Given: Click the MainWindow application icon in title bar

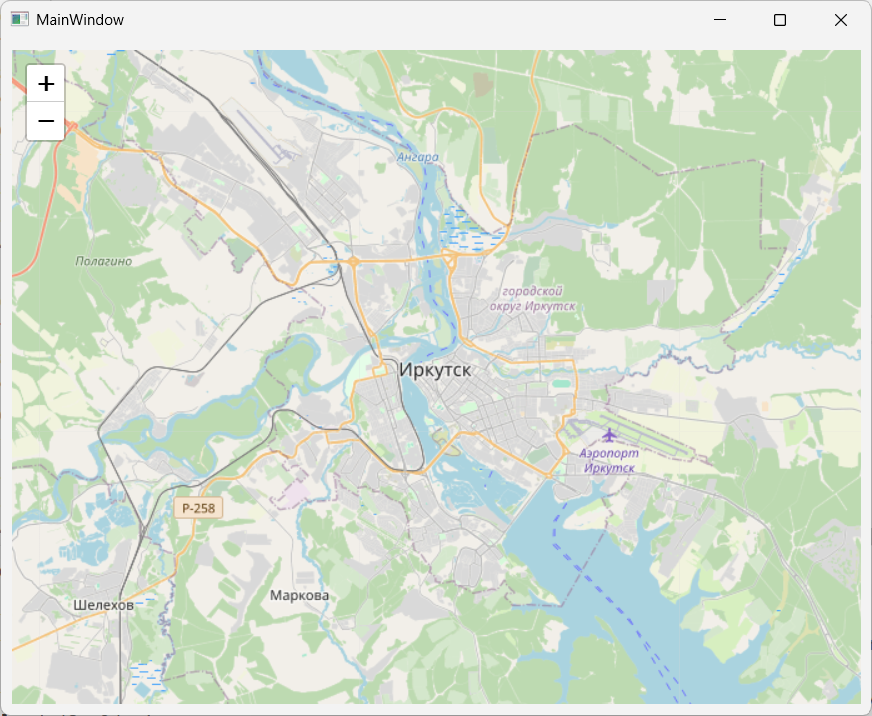Looking at the screenshot, I should coord(20,19).
